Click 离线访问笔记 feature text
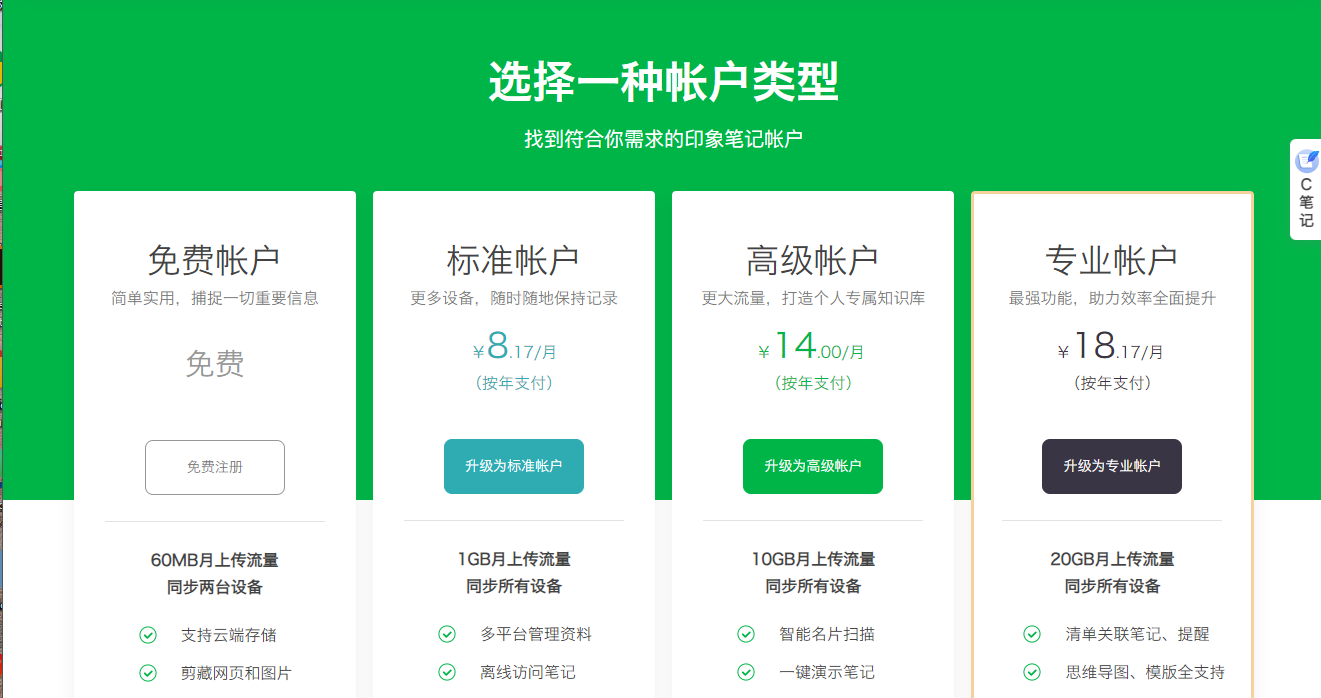The width and height of the screenshot is (1321, 698). point(528,672)
